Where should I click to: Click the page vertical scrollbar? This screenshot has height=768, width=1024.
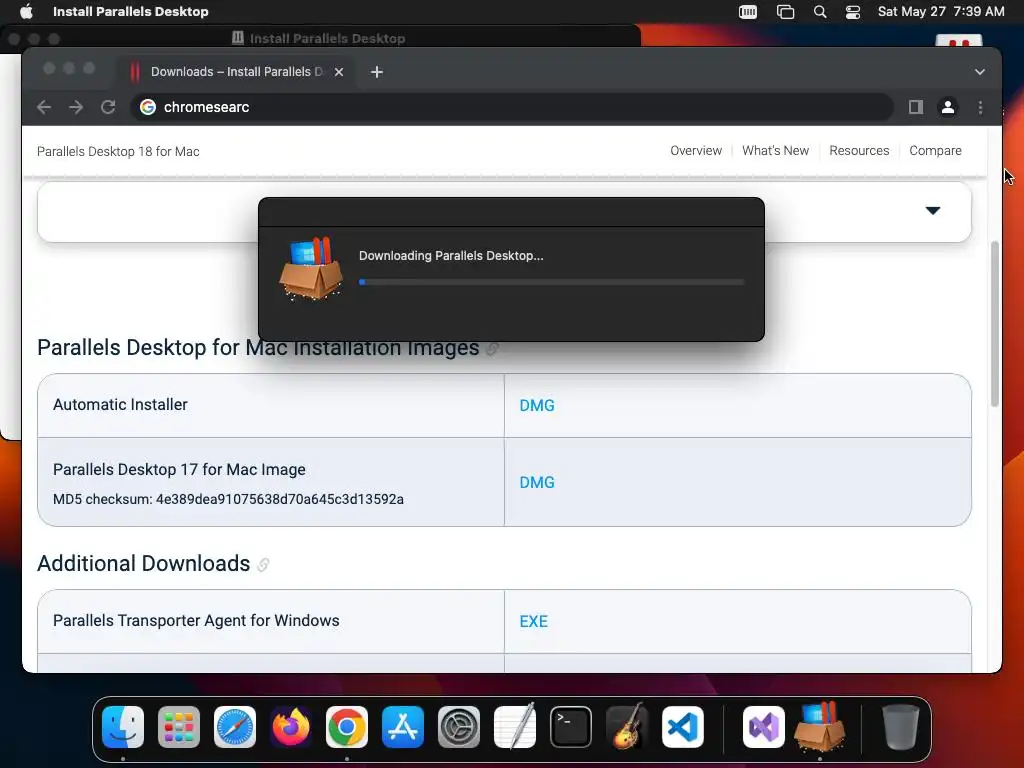coord(995,325)
